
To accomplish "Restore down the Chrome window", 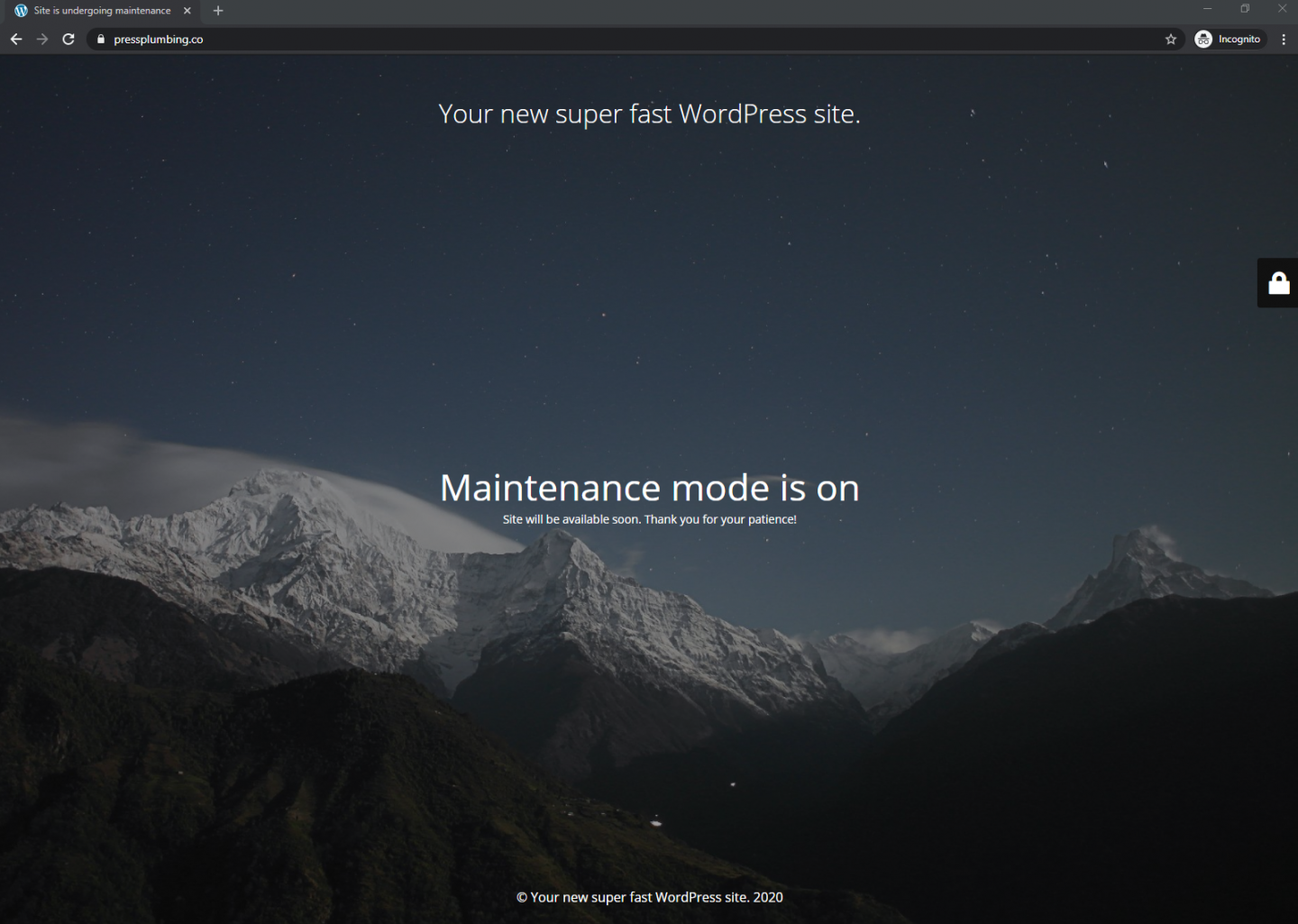I will (x=1245, y=9).
